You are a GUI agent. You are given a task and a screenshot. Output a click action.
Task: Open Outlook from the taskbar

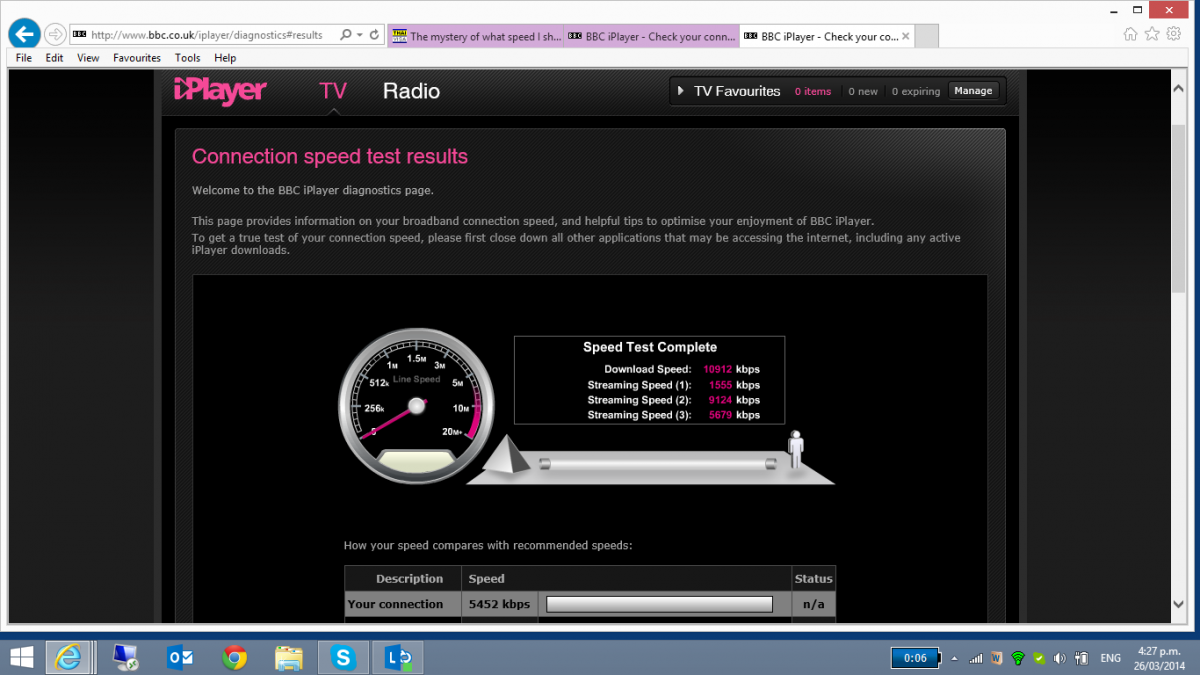[181, 657]
